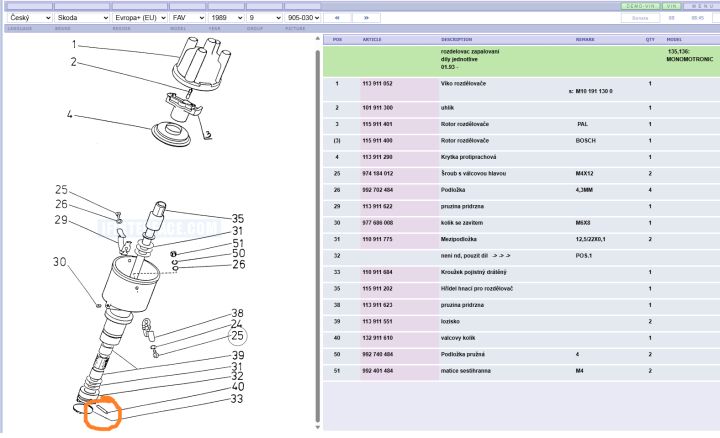Open the language dropdown showing Český
This screenshot has height=438, width=720.
[x=30, y=17]
